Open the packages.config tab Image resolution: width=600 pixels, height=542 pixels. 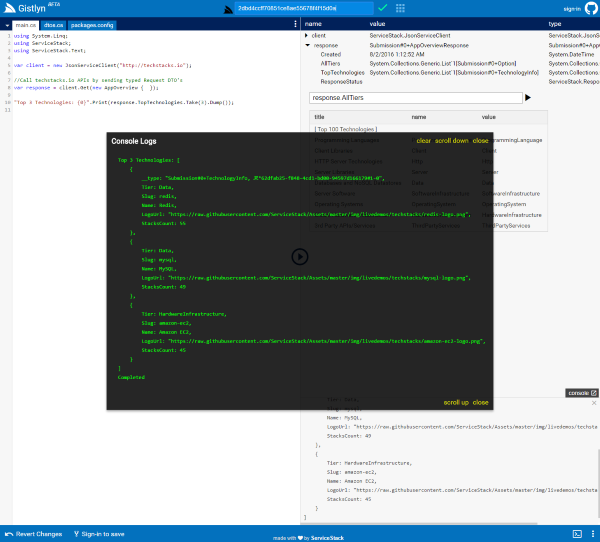92,25
